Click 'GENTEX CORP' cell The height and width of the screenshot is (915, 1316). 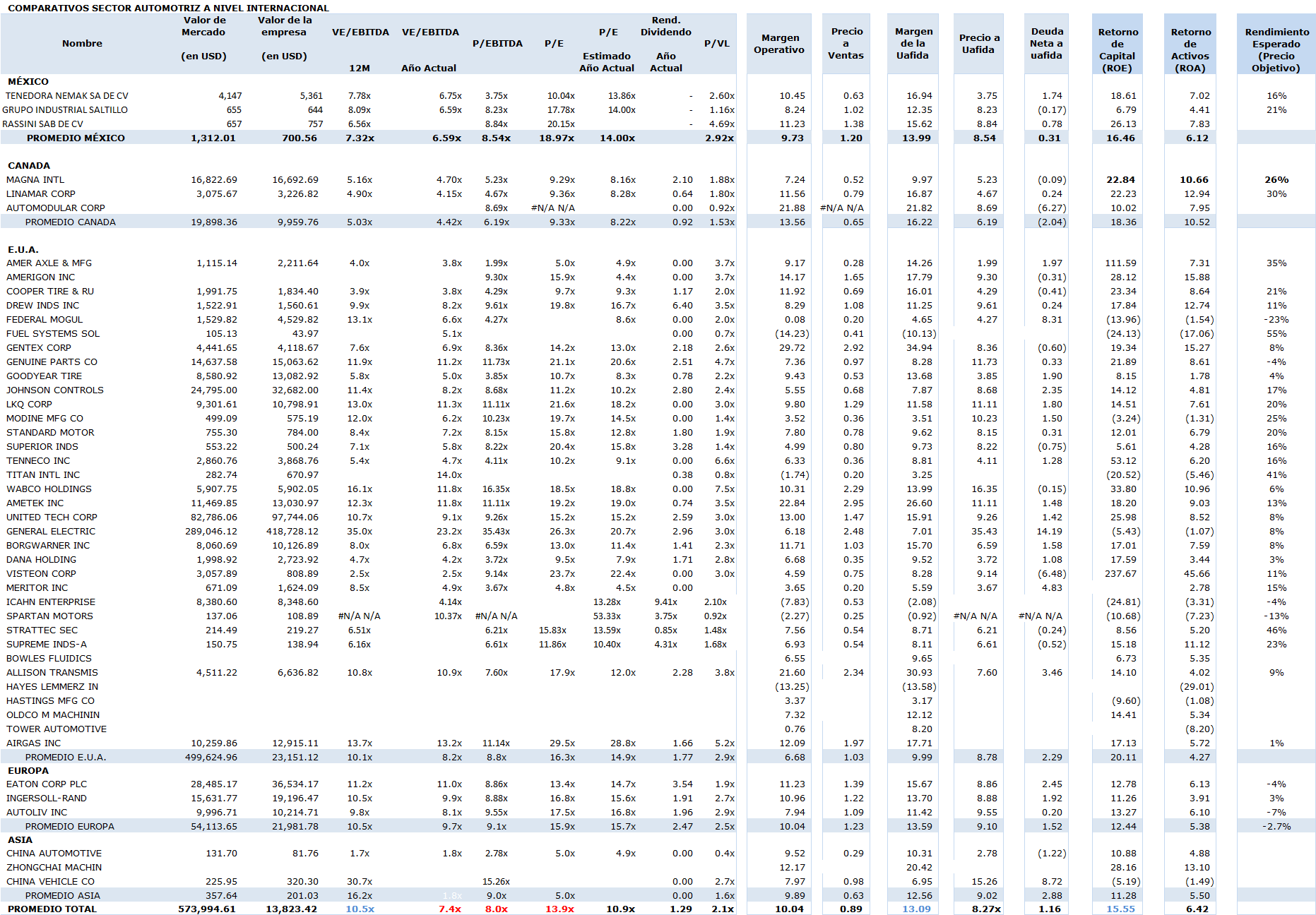[39, 348]
